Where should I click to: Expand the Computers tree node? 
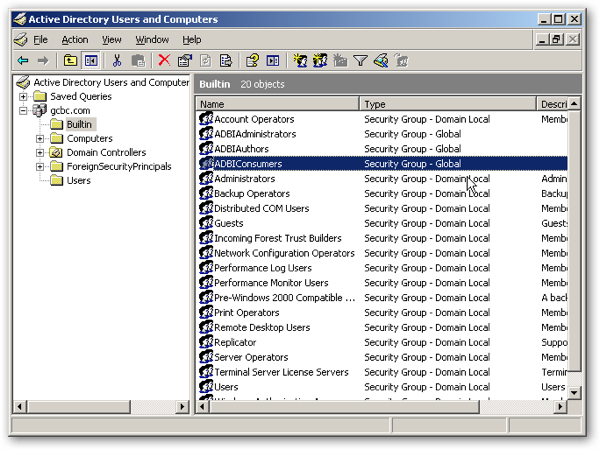click(x=40, y=139)
